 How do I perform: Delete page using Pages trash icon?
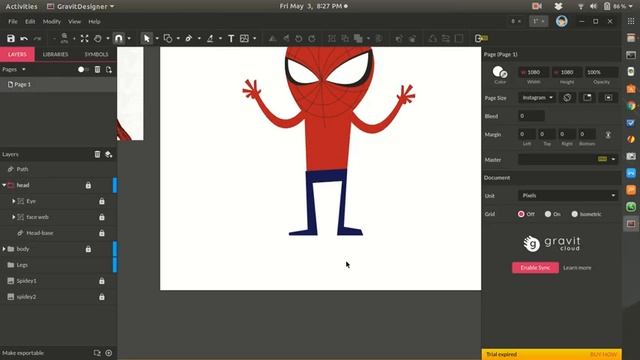pos(97,70)
